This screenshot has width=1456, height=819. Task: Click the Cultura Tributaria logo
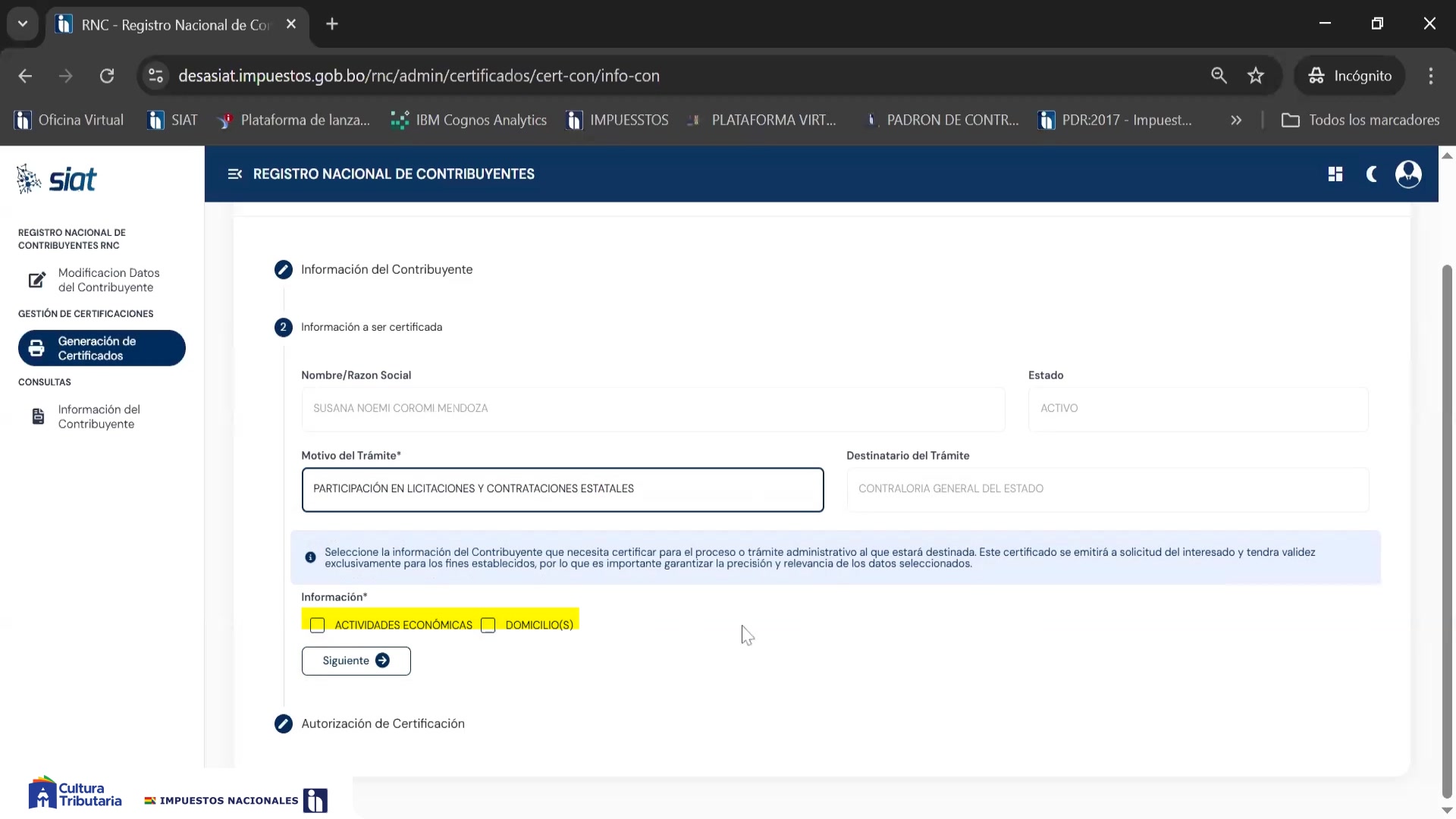coord(74,793)
